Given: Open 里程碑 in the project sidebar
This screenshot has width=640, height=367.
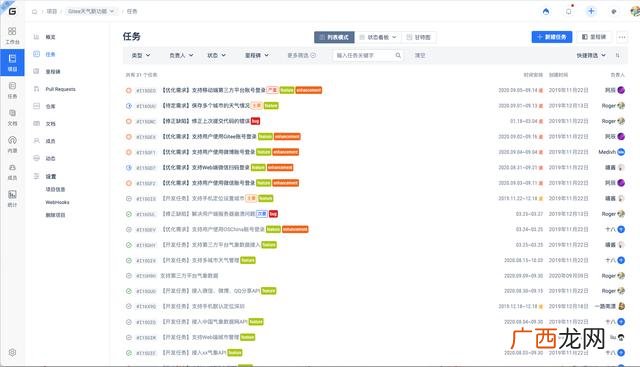Looking at the screenshot, I should coord(53,71).
